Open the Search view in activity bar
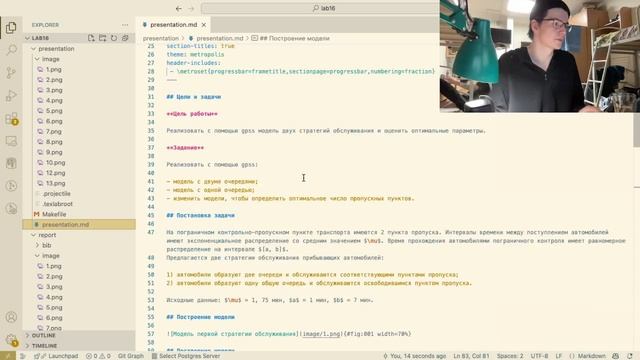640x360 pixels. (11, 50)
